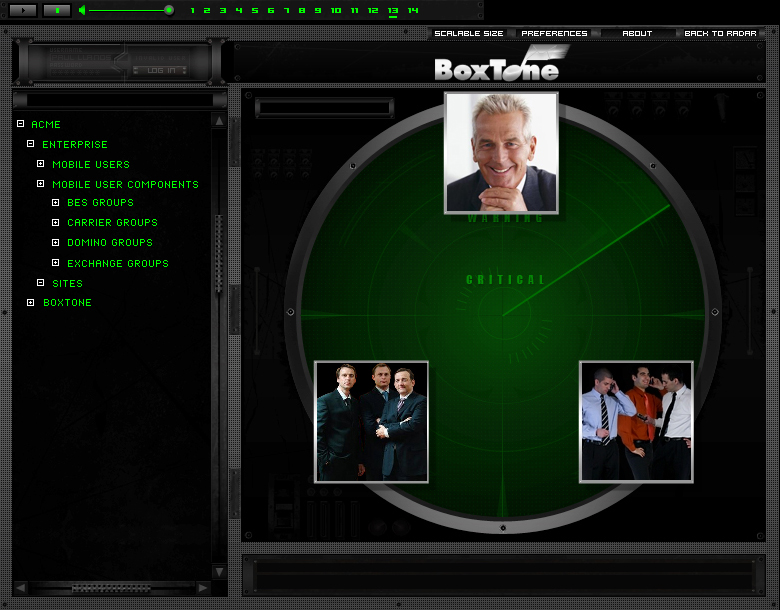Select current slide 13
The height and width of the screenshot is (610, 780).
(393, 11)
